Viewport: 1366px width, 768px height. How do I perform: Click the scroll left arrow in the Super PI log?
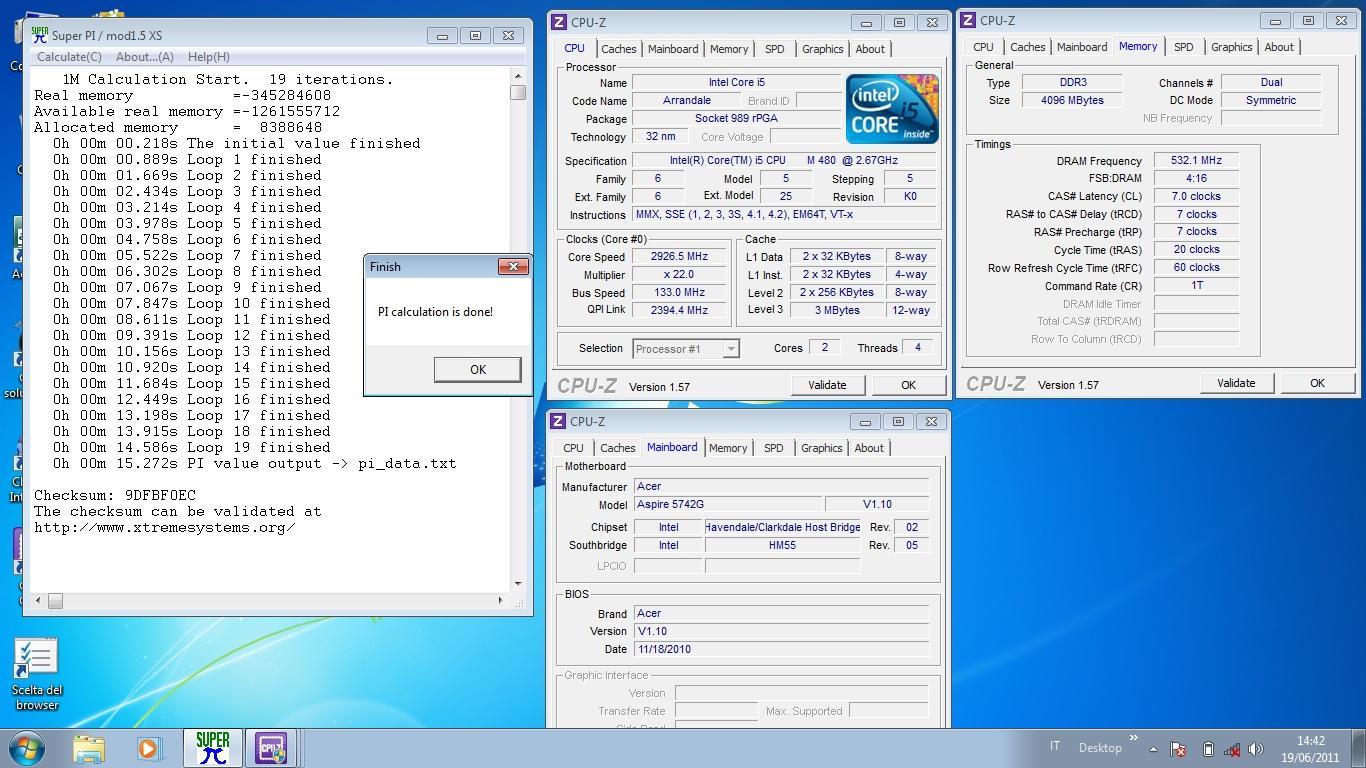[38, 600]
